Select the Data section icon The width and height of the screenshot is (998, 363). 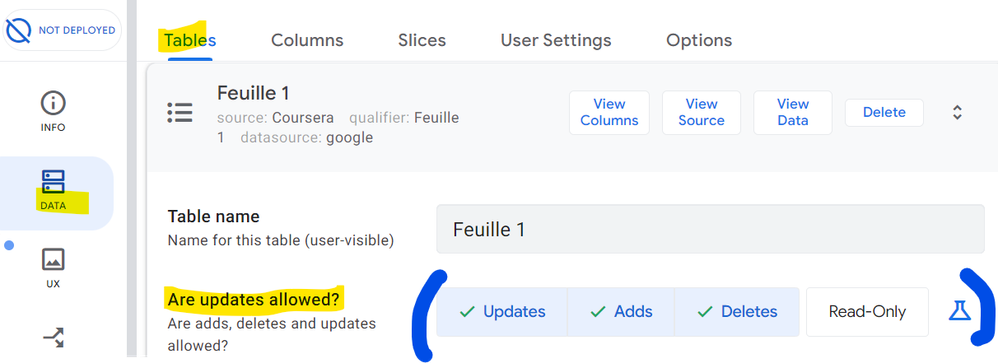(x=53, y=182)
